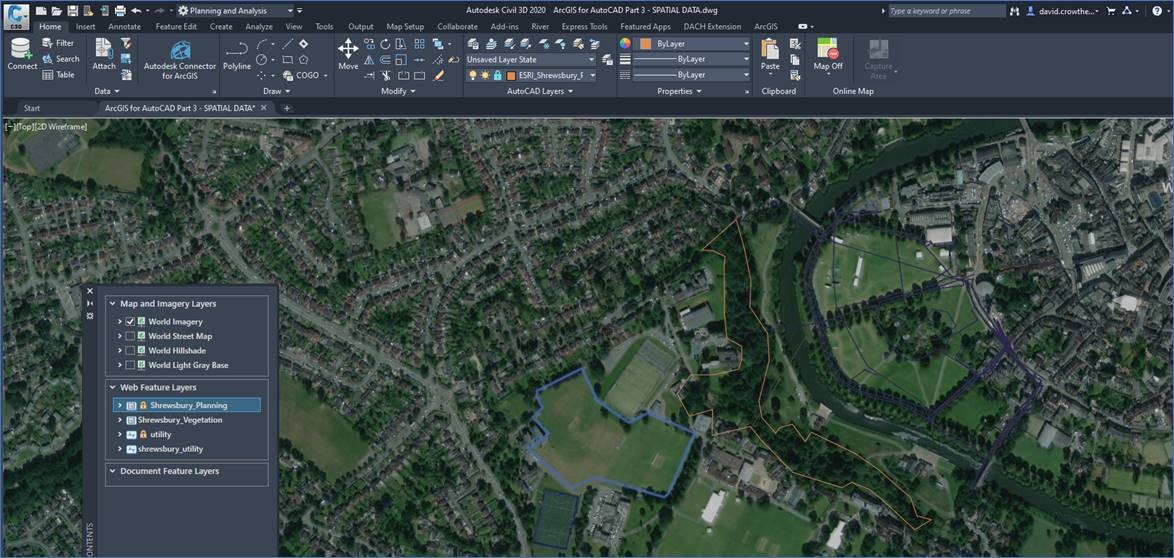This screenshot has width=1174, height=558.
Task: Open settings gear in Contents palette
Action: (90, 316)
